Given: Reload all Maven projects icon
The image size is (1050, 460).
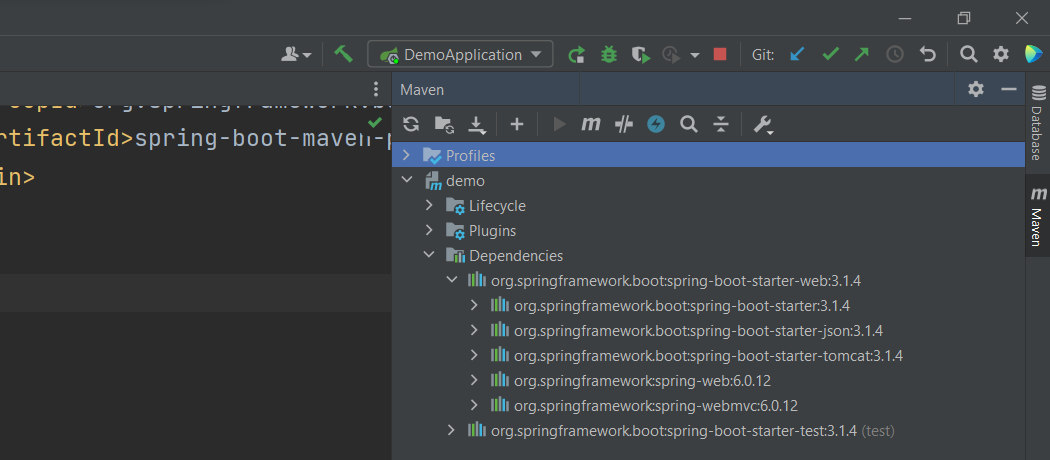Looking at the screenshot, I should tap(411, 124).
